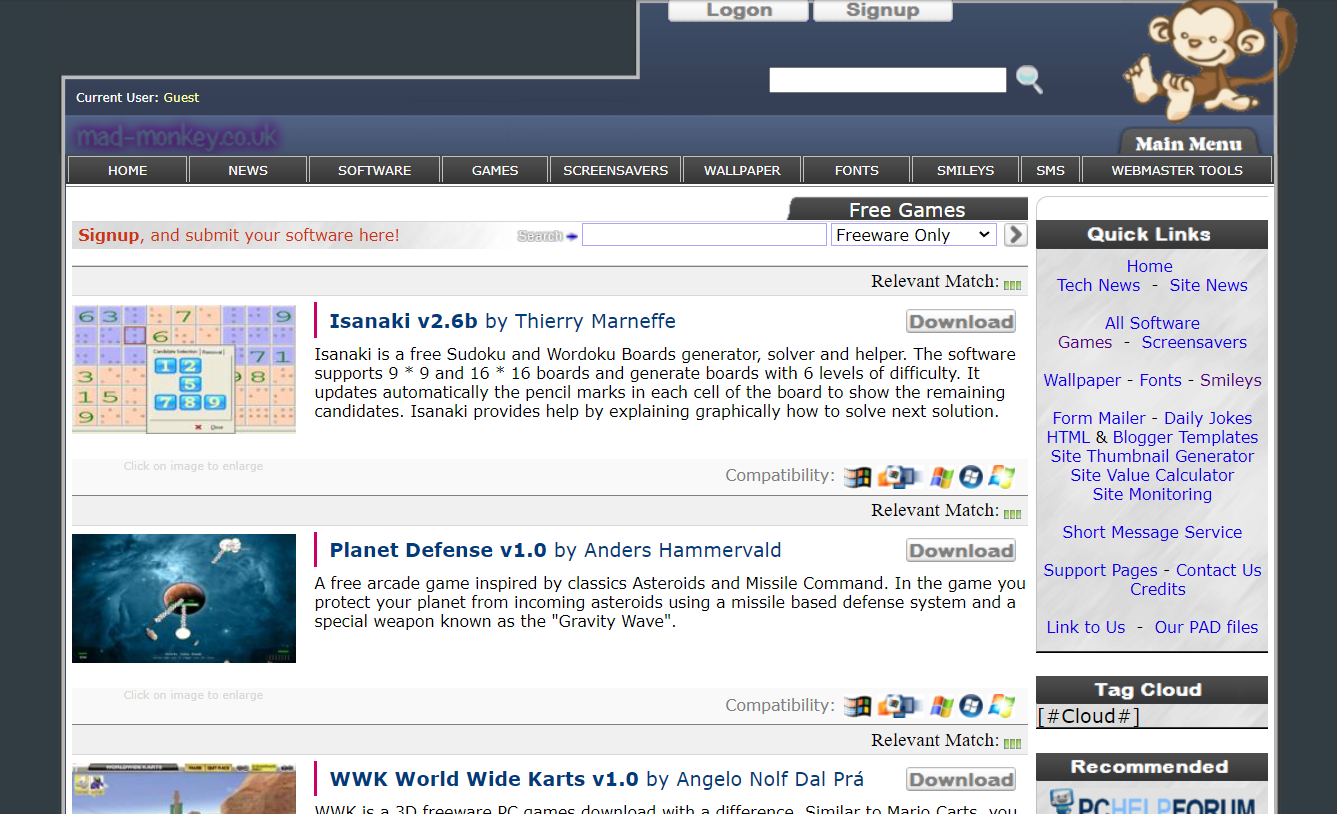Open the Form Mailer link

tap(1099, 418)
